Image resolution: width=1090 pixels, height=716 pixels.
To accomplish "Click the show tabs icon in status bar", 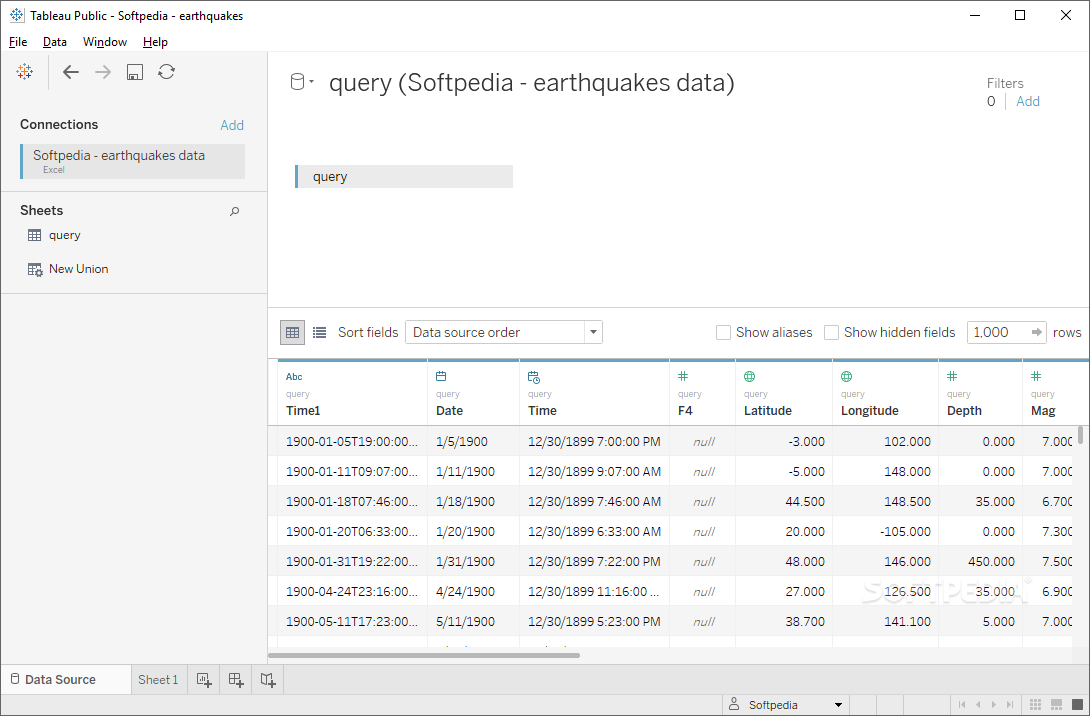I will click(1077, 705).
